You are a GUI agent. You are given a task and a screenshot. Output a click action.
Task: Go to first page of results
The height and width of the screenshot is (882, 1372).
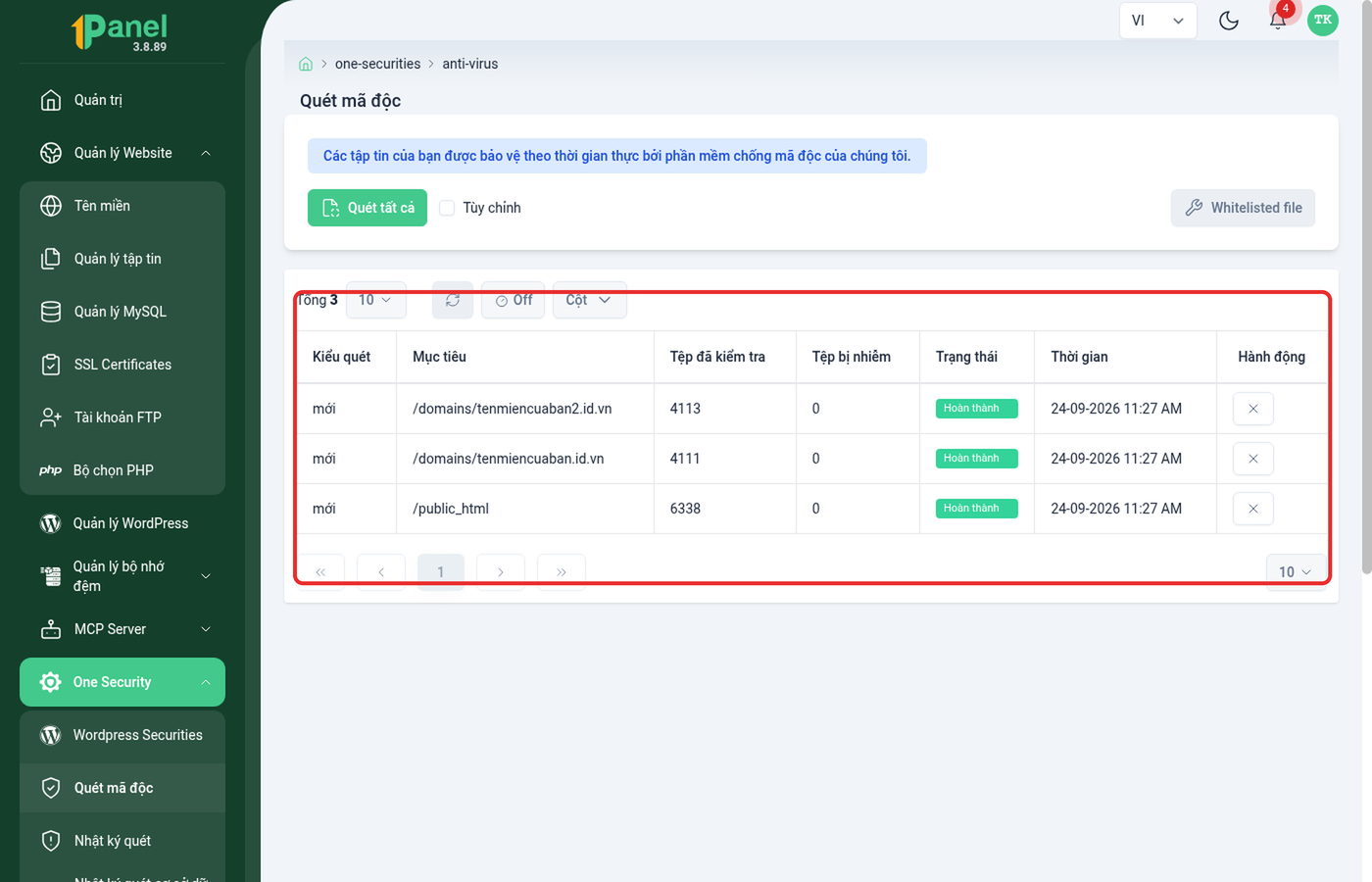[320, 572]
